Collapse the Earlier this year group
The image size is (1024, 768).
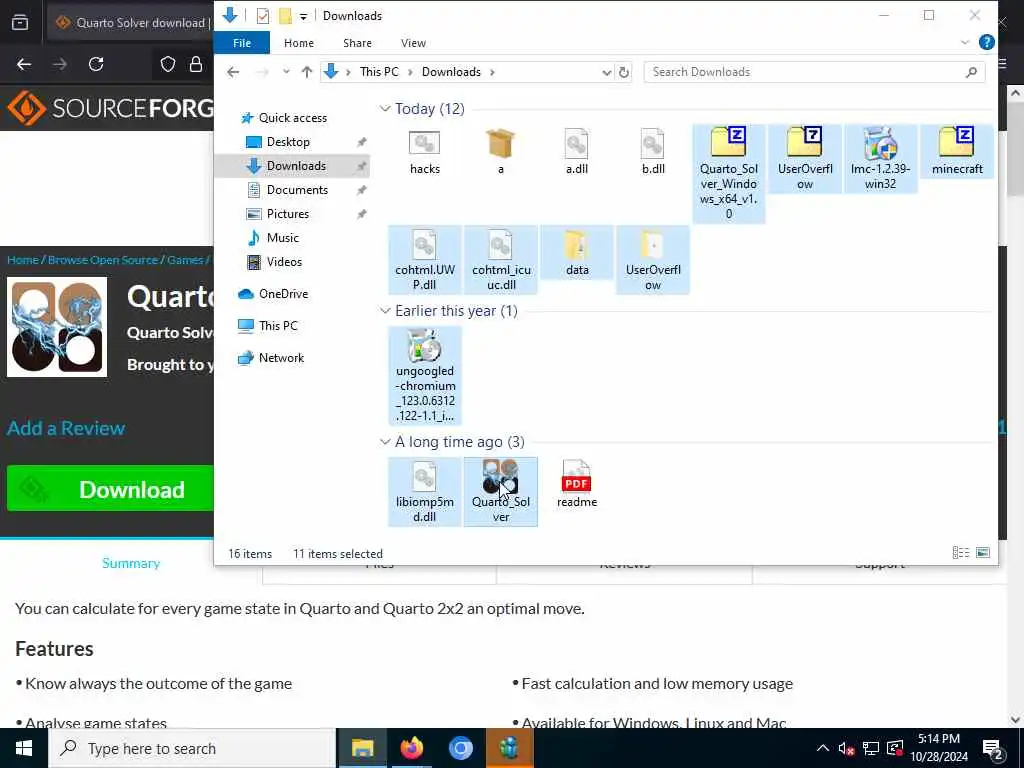[385, 311]
